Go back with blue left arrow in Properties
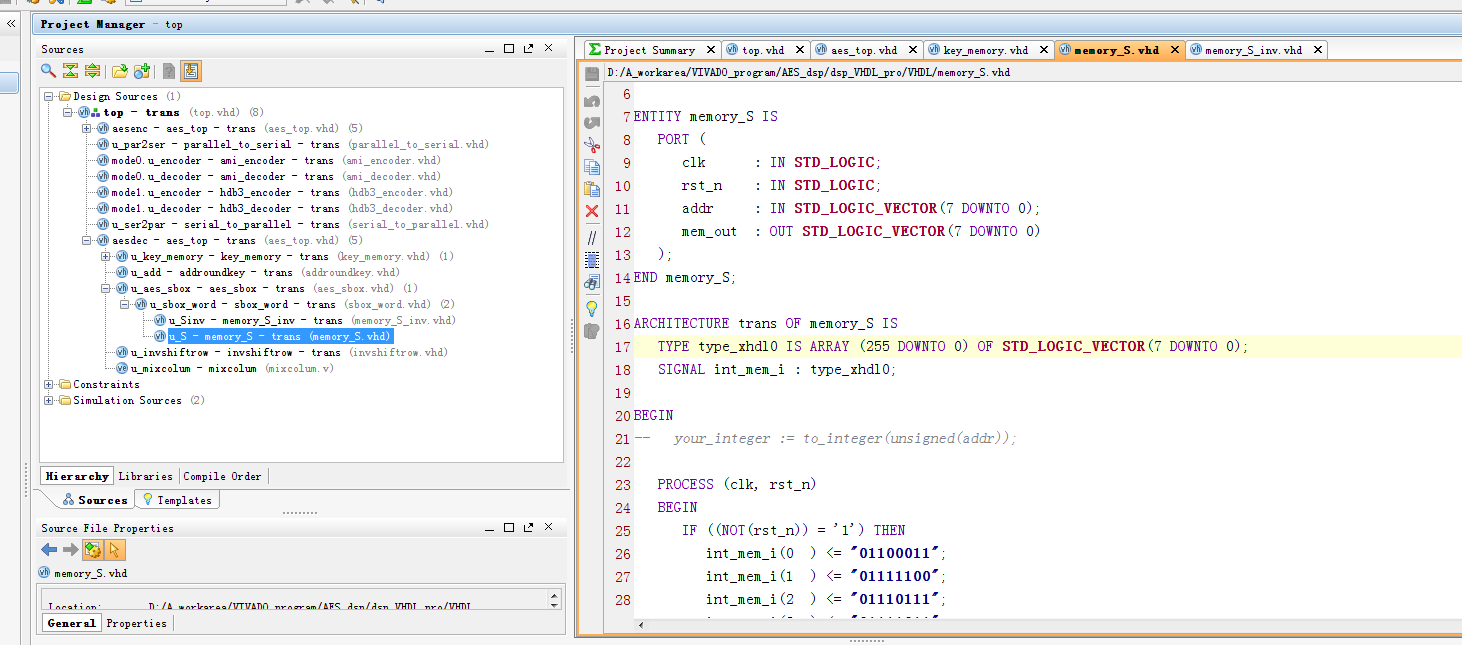Viewport: 1462px width, 645px height. click(49, 550)
